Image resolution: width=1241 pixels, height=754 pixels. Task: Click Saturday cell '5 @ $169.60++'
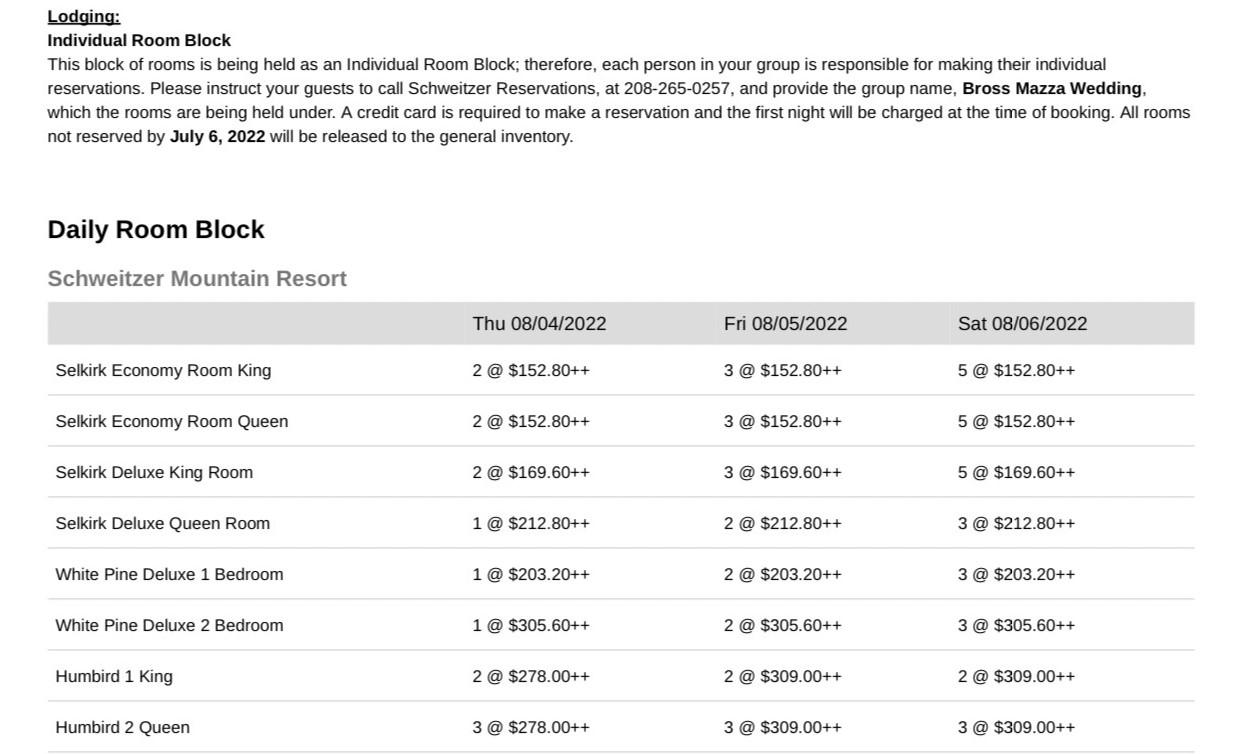(x=1016, y=473)
